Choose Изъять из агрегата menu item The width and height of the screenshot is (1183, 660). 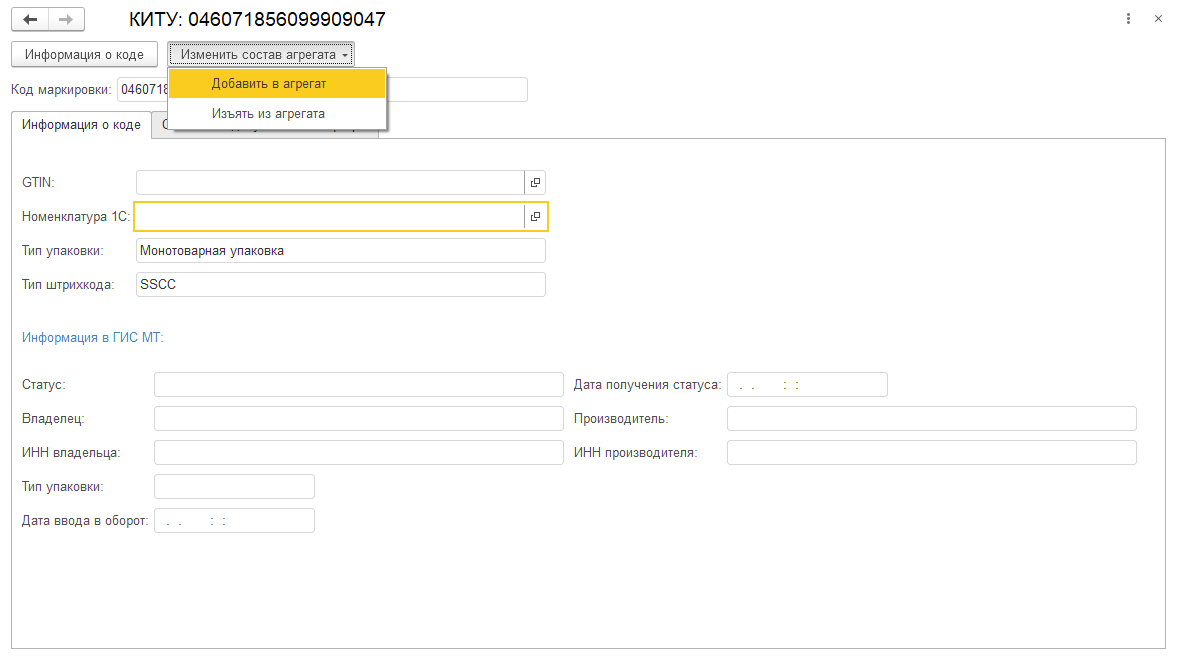tap(277, 114)
